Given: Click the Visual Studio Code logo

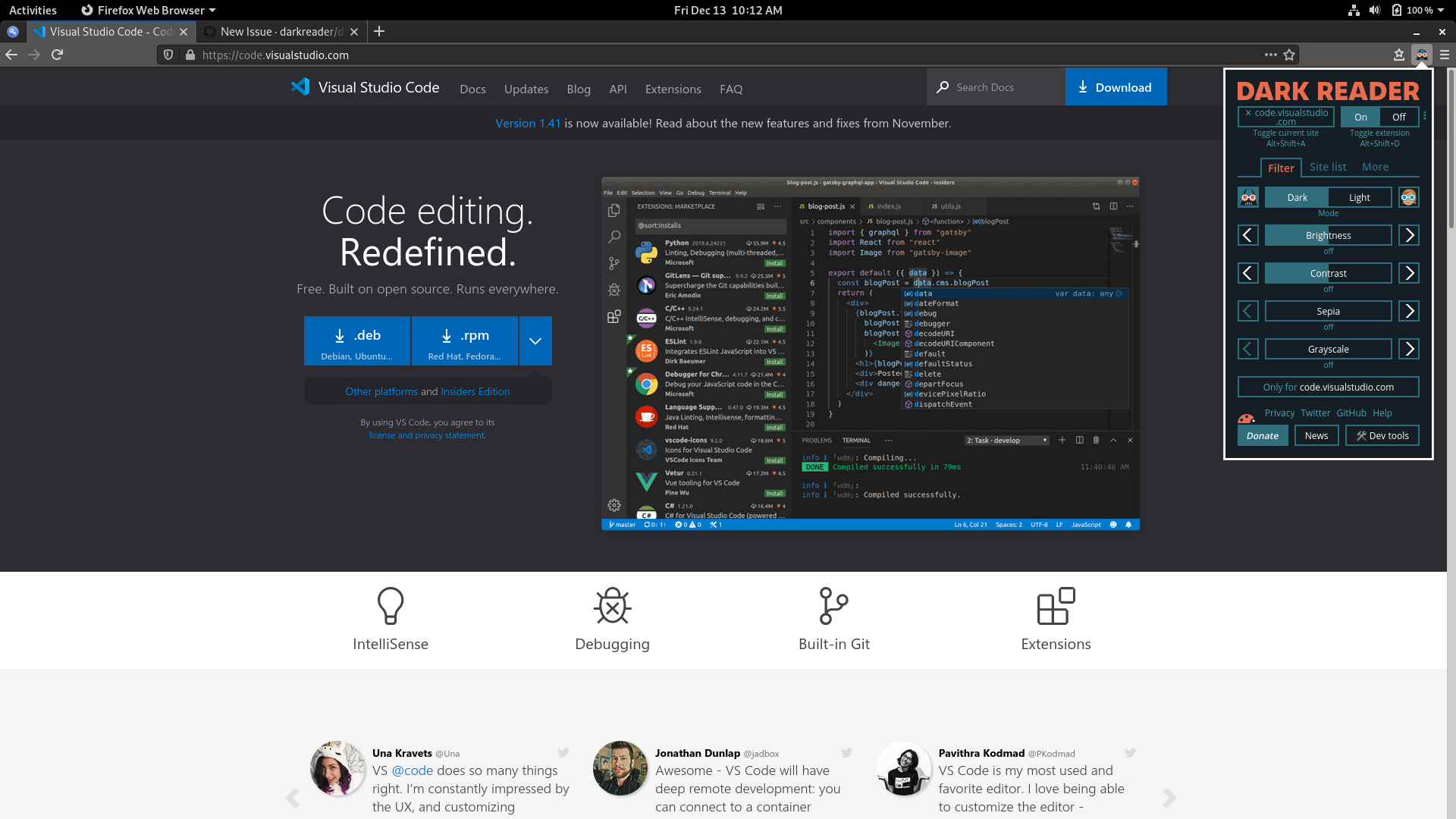Looking at the screenshot, I should [x=300, y=87].
